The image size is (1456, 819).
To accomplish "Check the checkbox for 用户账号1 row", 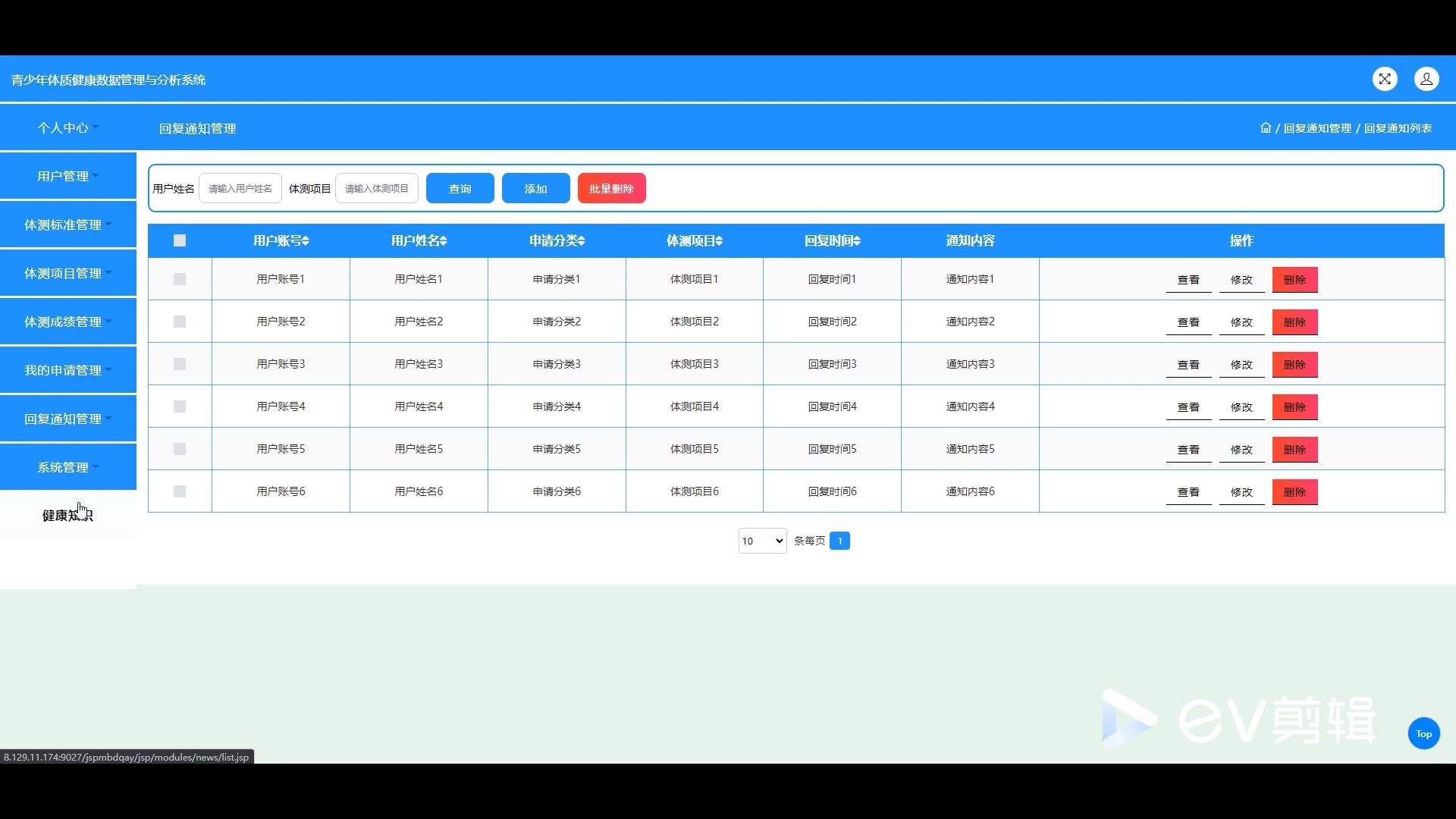I will [x=180, y=279].
